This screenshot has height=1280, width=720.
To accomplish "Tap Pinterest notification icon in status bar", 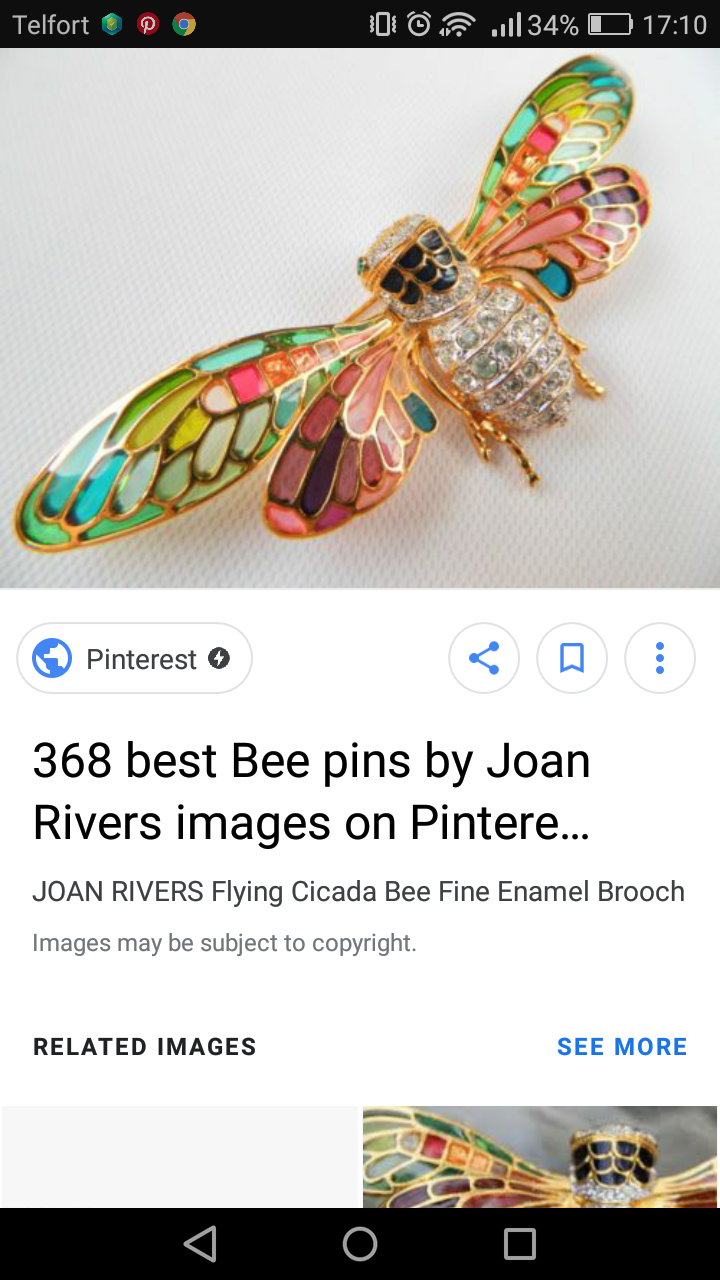I will [148, 24].
